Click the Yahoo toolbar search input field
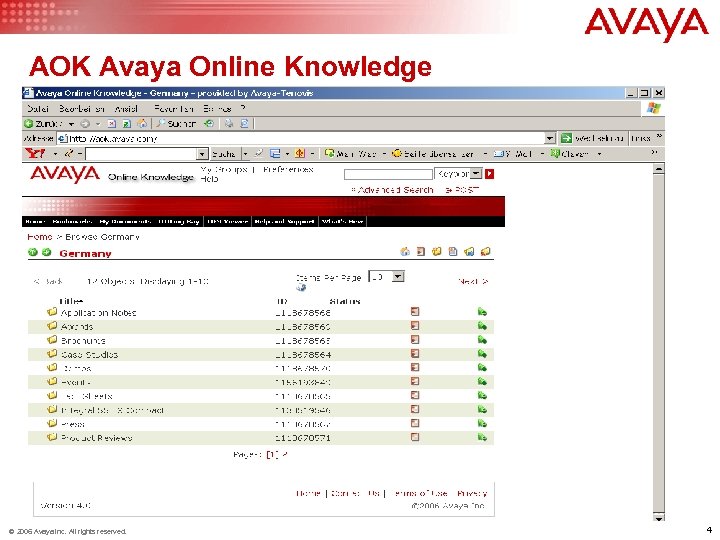Viewport: 720px width, 540px height. [141, 154]
